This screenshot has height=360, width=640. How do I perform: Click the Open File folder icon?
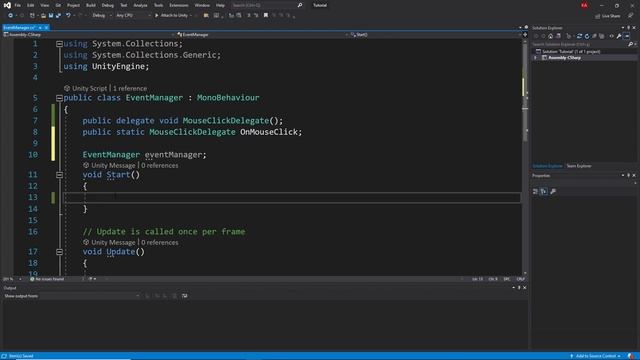click(x=43, y=16)
